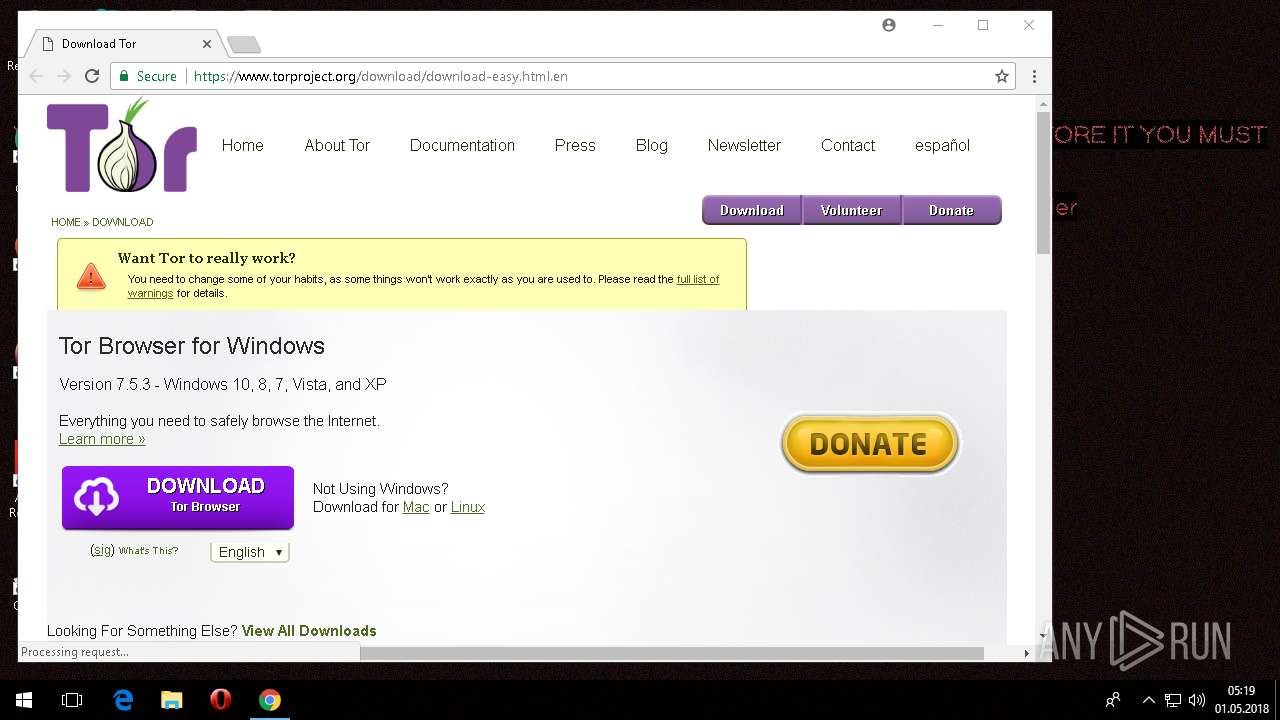
Task: Click the vertical scrollbar thumb
Action: click(1043, 182)
